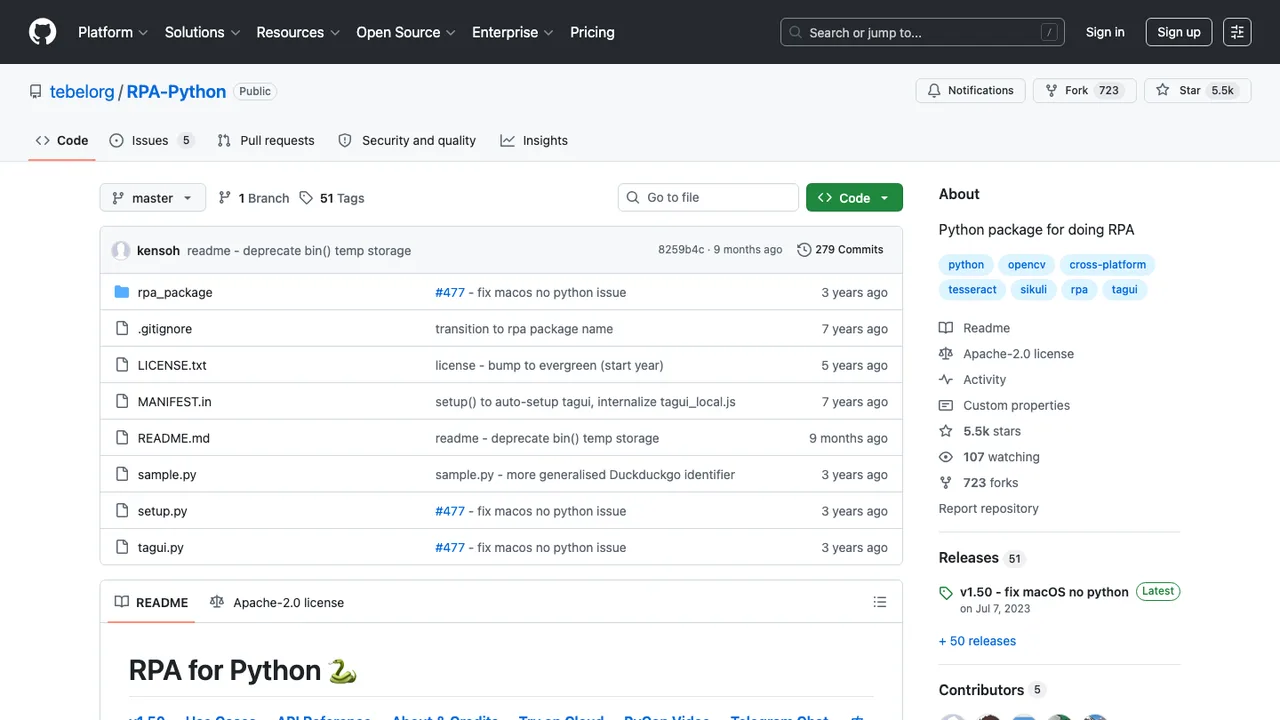Click the Readme book icon in About

point(946,328)
